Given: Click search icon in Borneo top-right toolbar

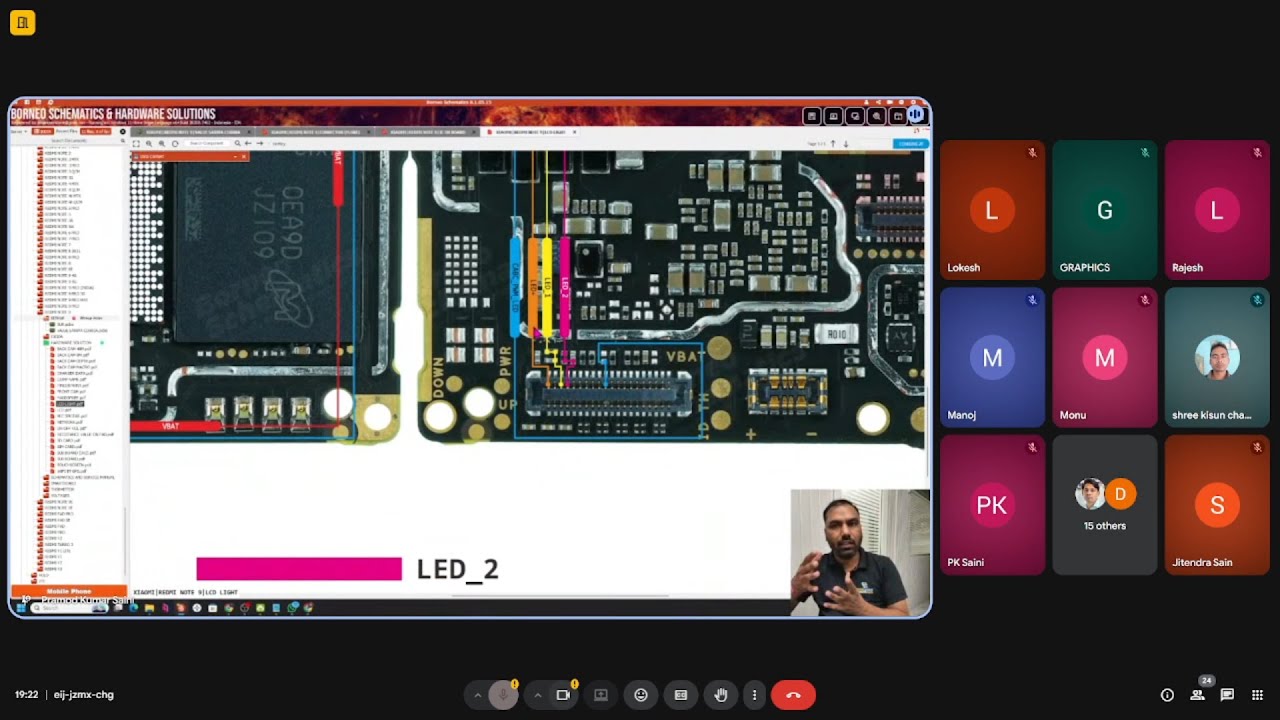Looking at the screenshot, I should (876, 116).
